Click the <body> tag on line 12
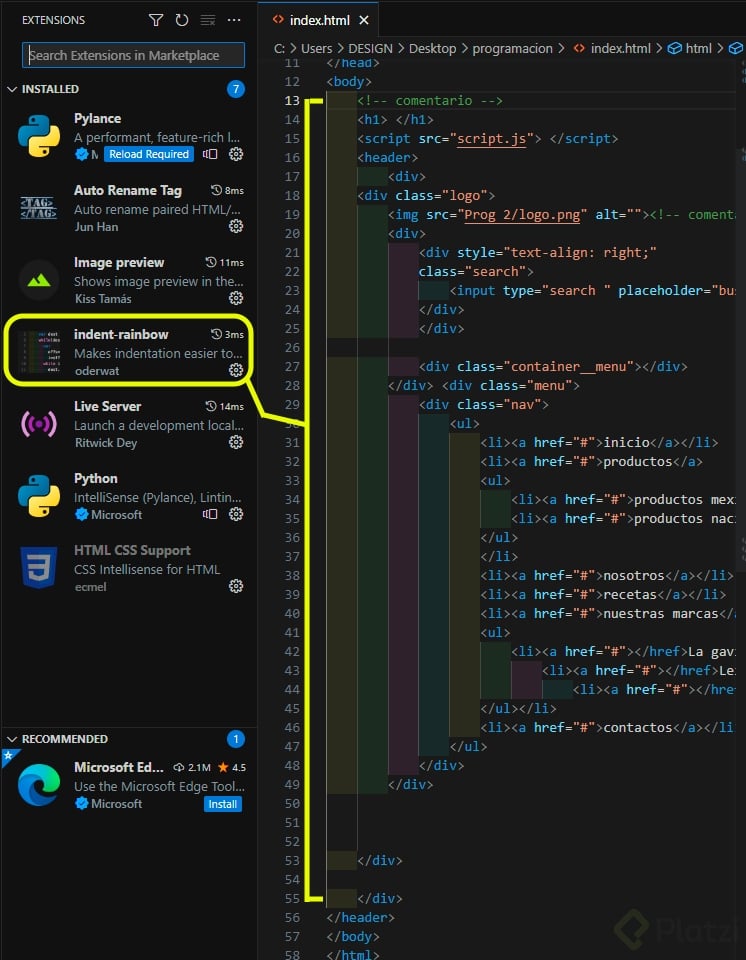This screenshot has width=746, height=960. [349, 81]
